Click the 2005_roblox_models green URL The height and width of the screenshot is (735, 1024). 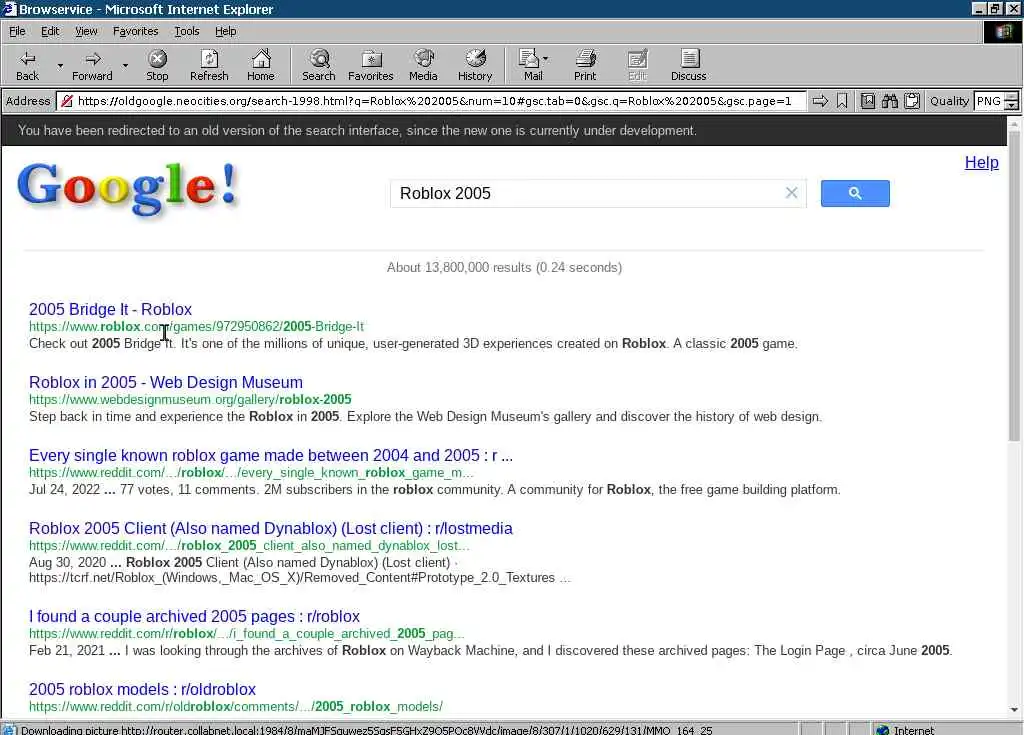point(236,706)
